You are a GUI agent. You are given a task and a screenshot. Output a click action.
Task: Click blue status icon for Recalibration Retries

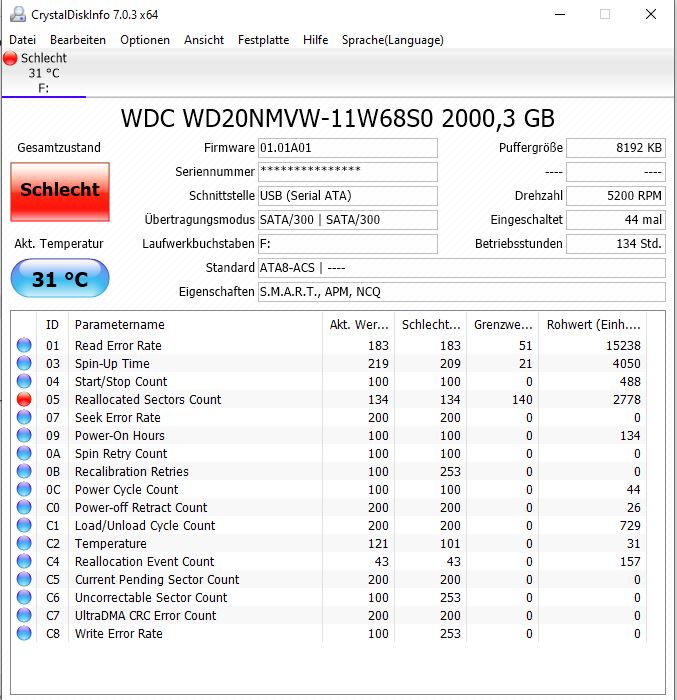click(24, 471)
